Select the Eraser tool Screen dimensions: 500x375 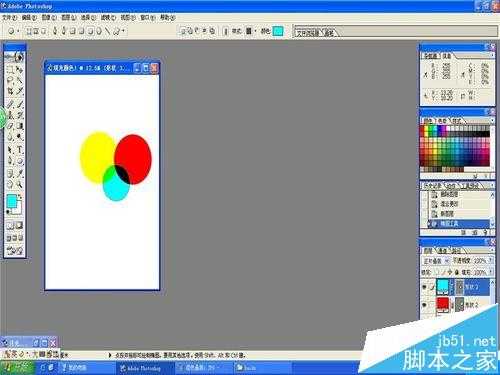click(10, 126)
